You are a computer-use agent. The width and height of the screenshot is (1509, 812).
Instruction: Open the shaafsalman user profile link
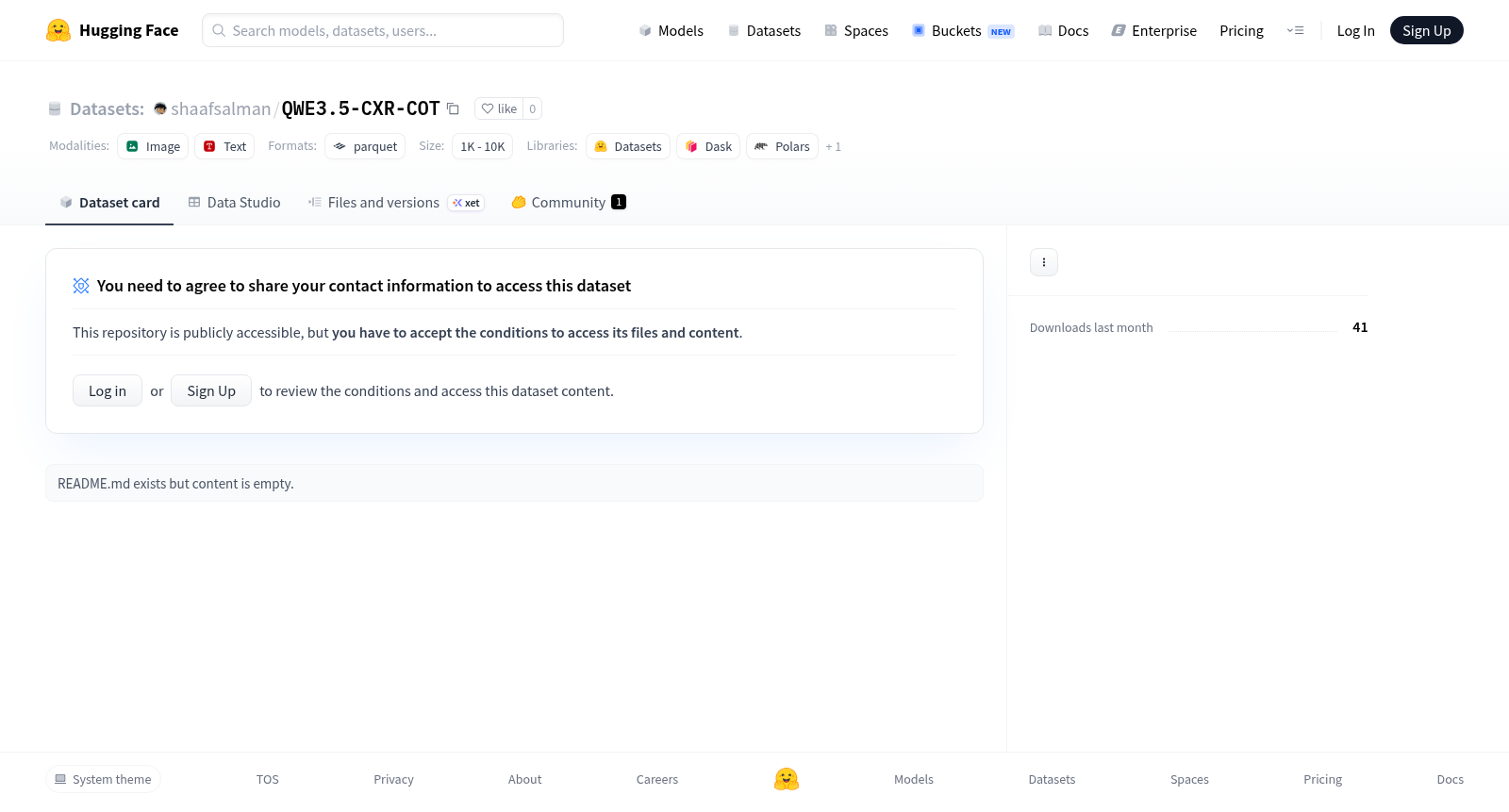(x=221, y=108)
